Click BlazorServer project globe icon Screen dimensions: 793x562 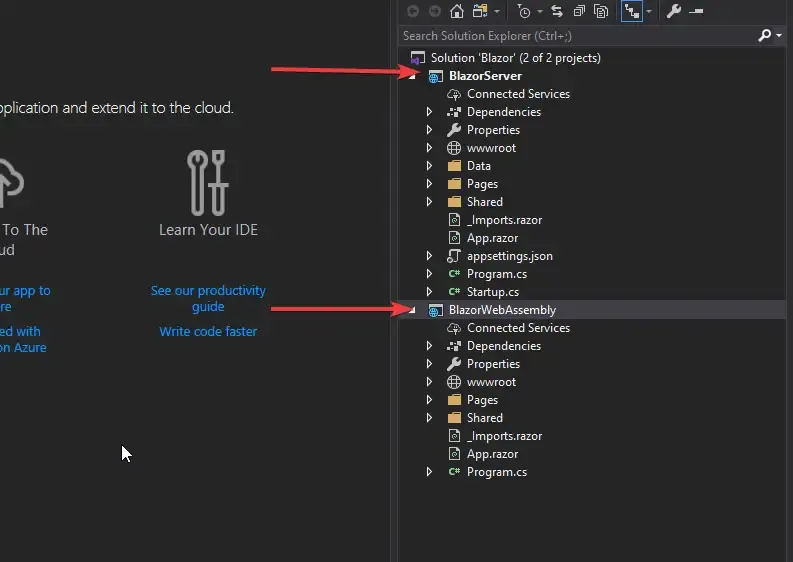point(435,76)
